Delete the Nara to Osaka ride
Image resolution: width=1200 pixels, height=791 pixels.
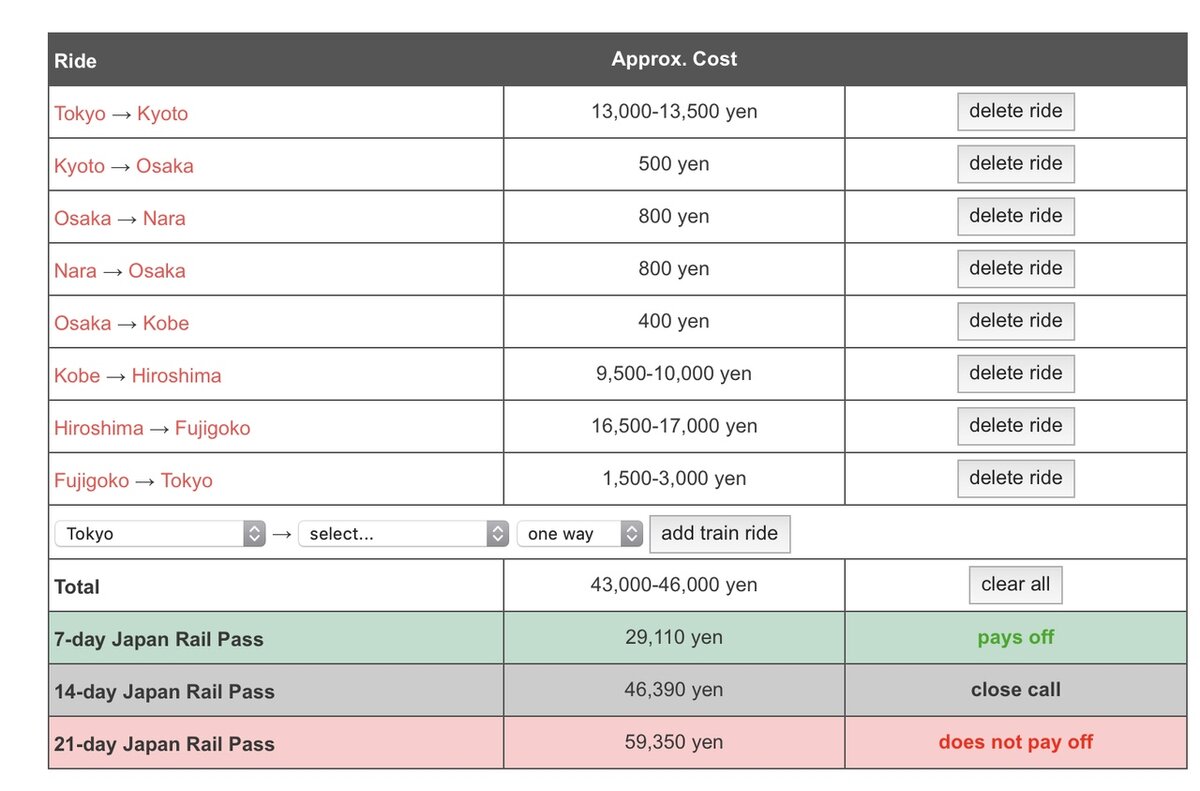click(1016, 268)
